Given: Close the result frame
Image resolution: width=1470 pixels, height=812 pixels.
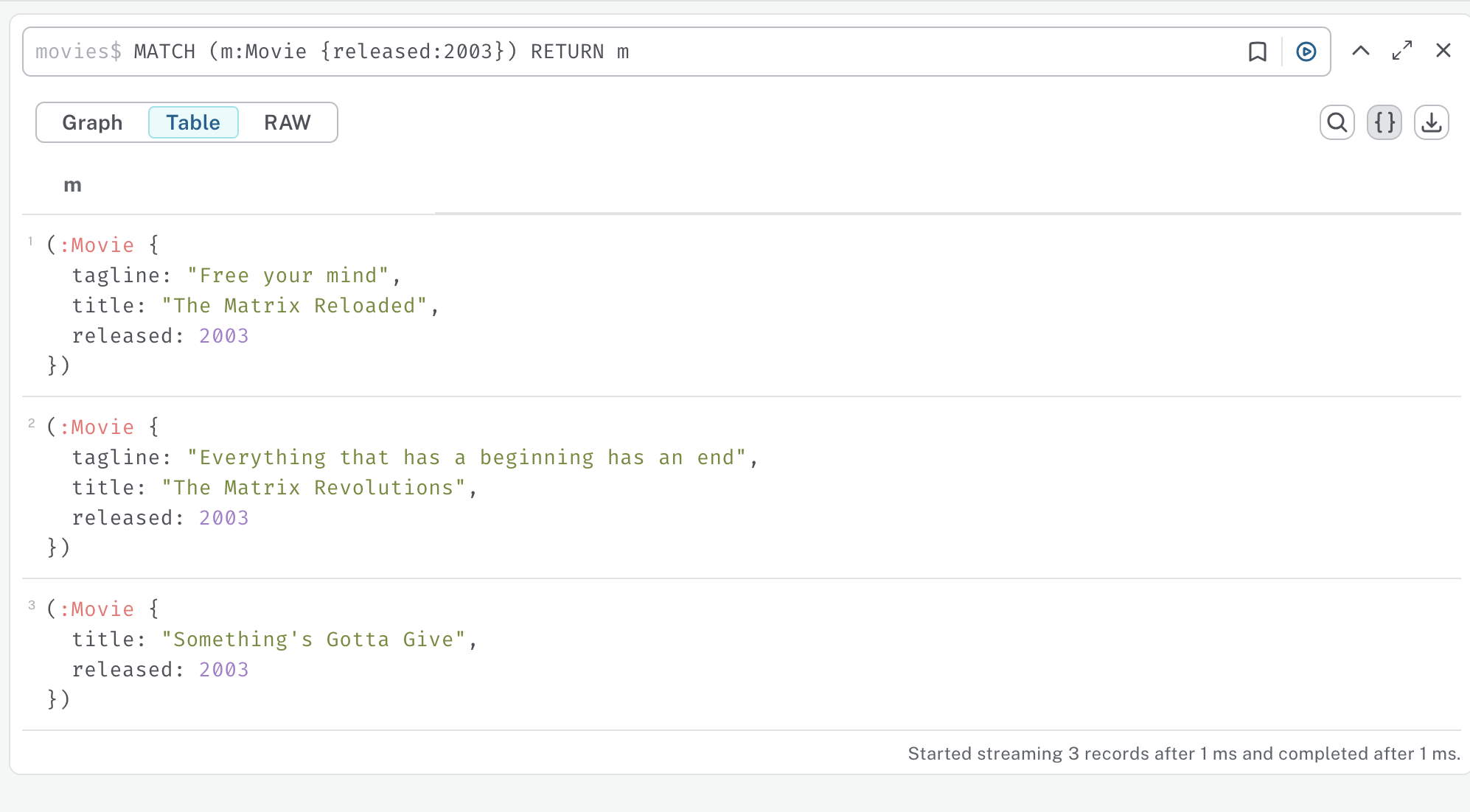Looking at the screenshot, I should coord(1443,51).
